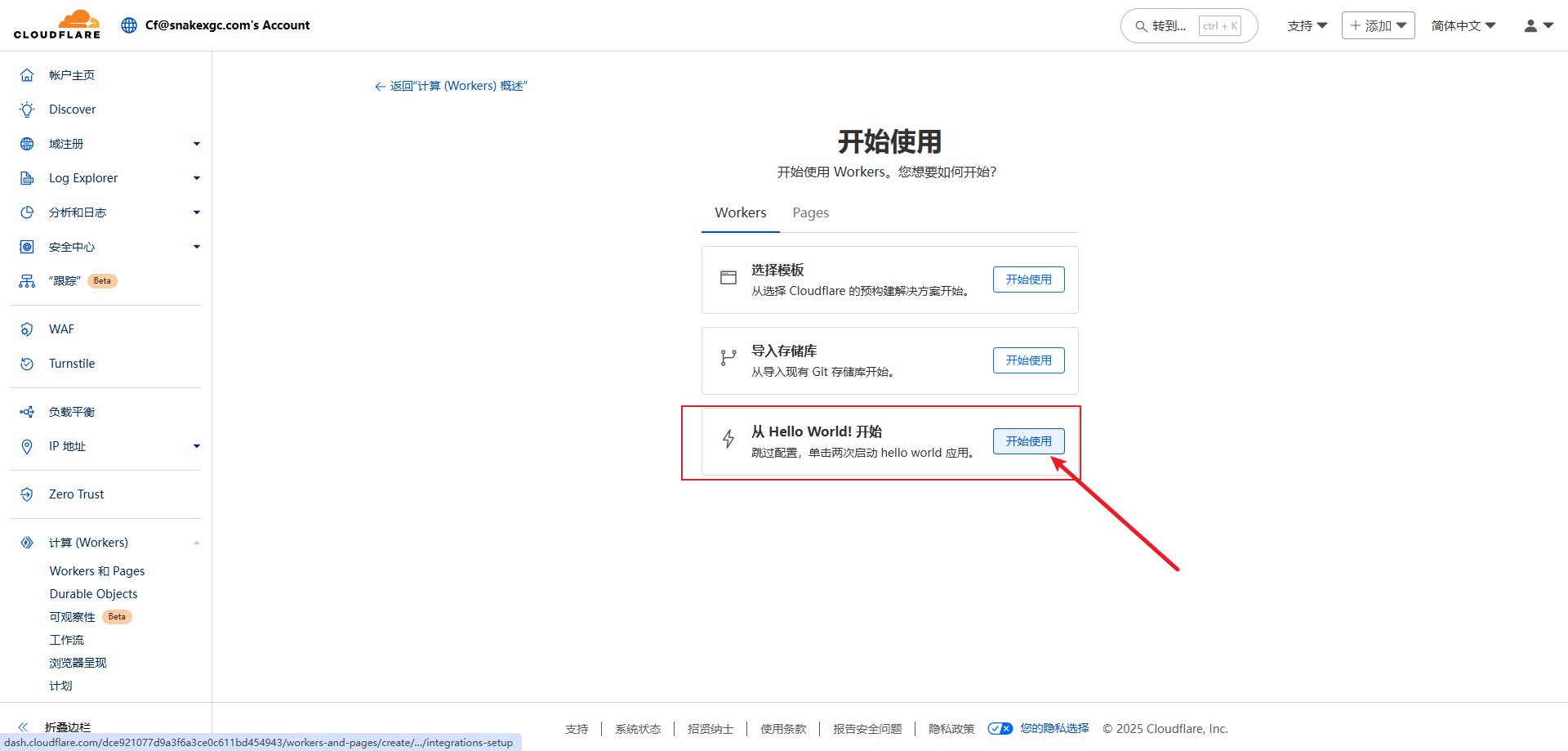Click the lightning bolt Hello World icon
Image resolution: width=1568 pixels, height=751 pixels.
click(728, 439)
